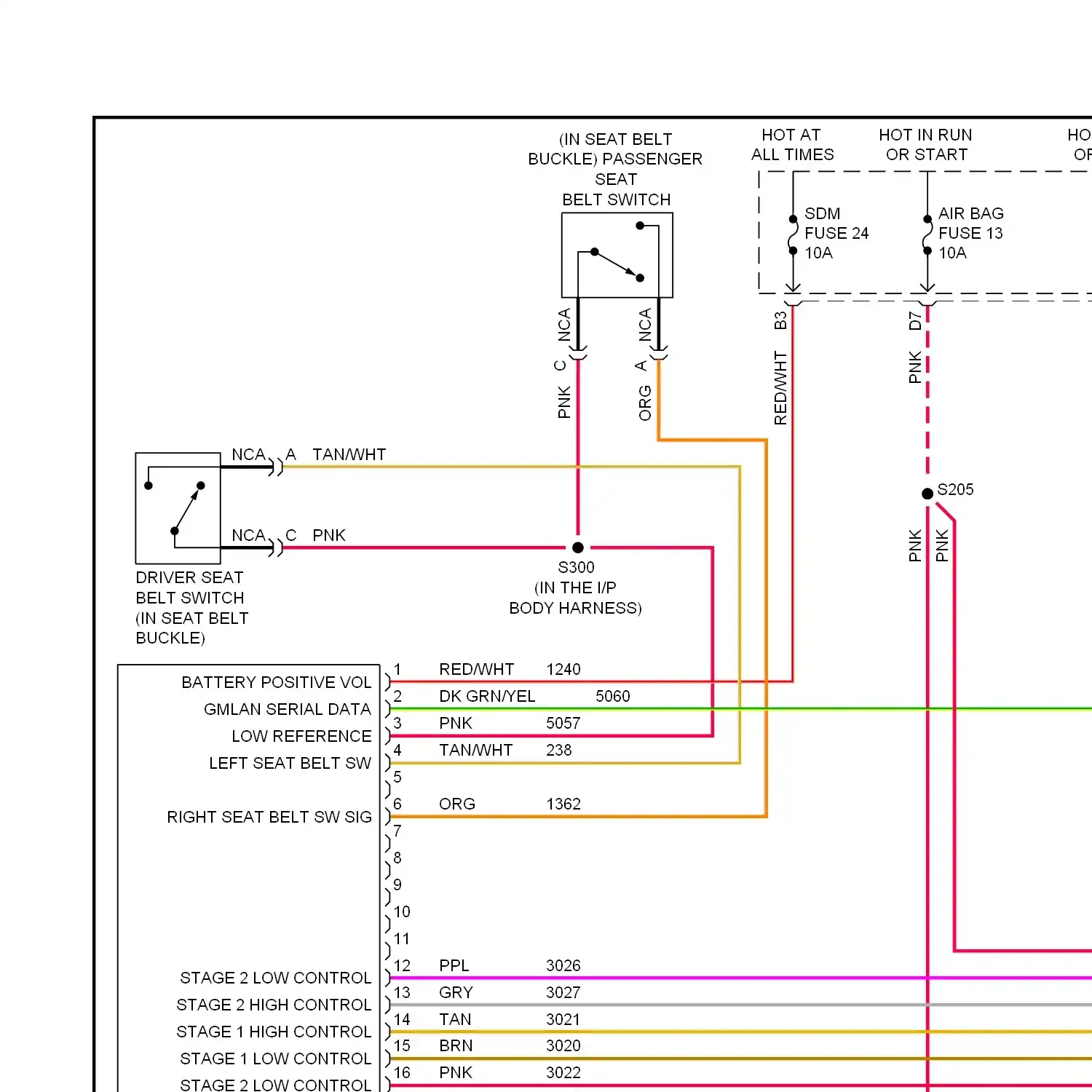Click the PPL wire label on pin 12
This screenshot has width=1092, height=1092.
[x=454, y=966]
